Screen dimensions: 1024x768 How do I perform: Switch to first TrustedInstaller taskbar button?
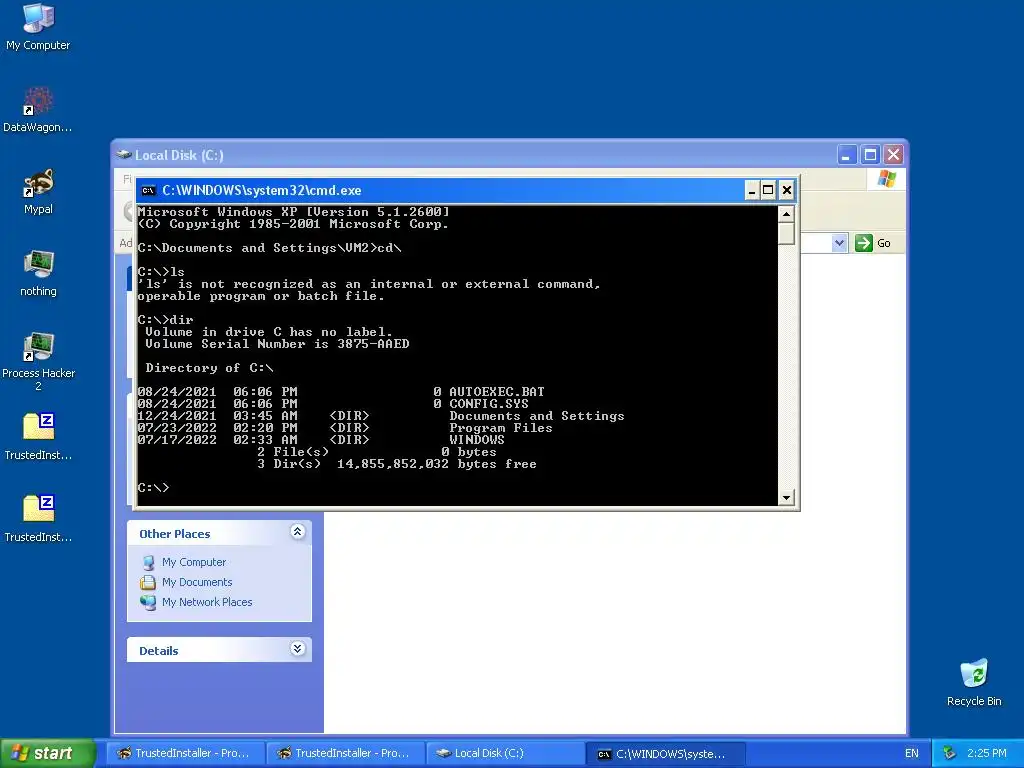pos(185,753)
